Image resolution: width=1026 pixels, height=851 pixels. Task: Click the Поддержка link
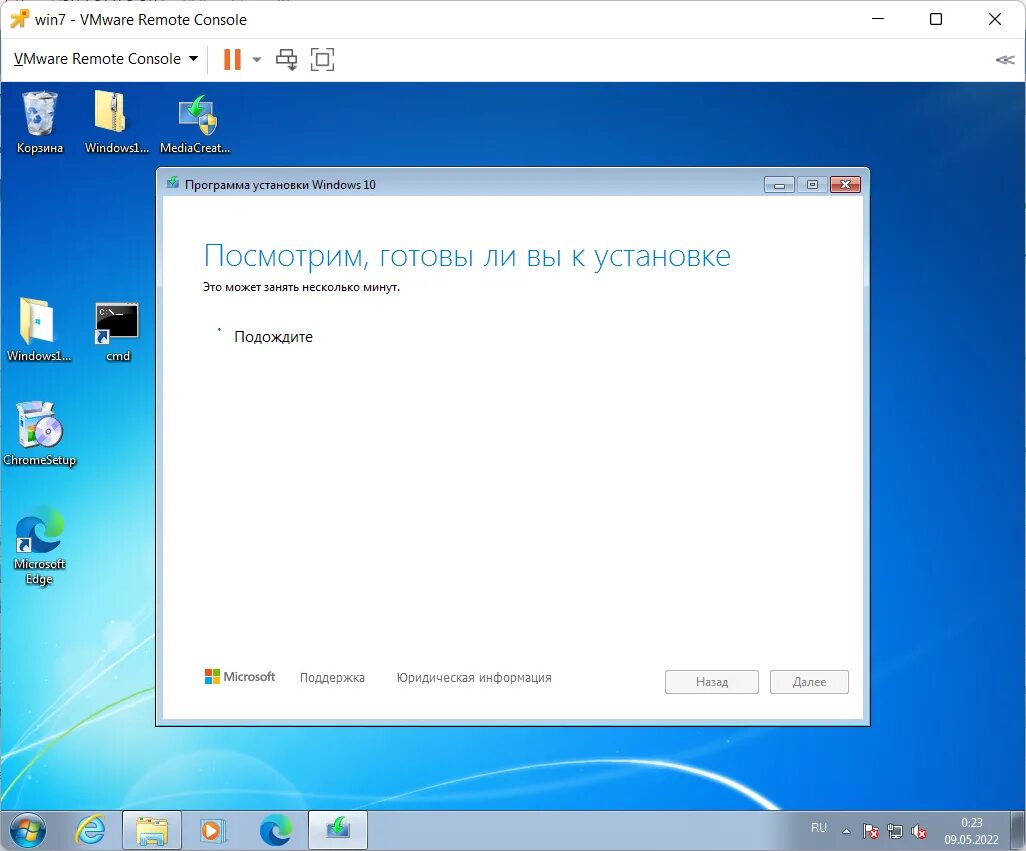coord(332,678)
